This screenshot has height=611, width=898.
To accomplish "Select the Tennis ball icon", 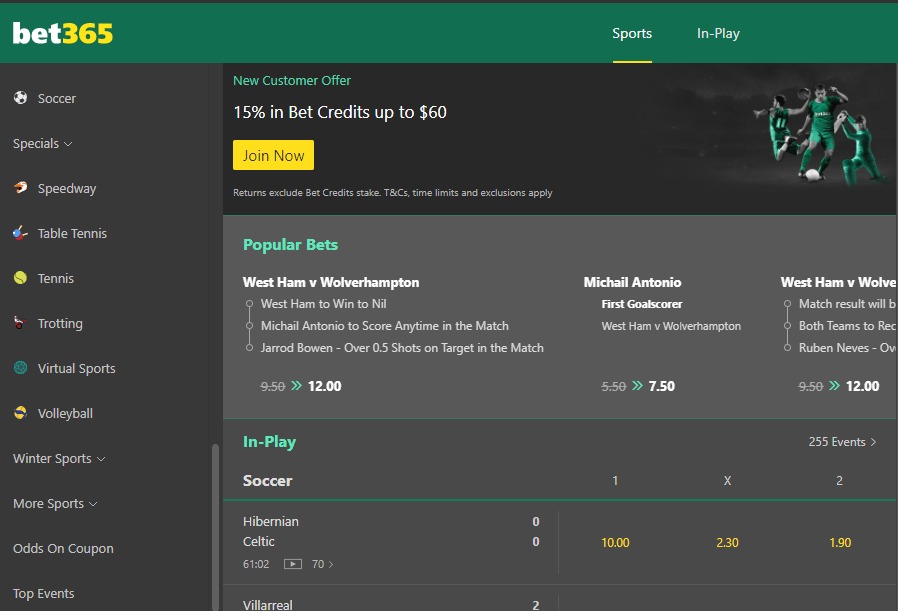I will [20, 278].
